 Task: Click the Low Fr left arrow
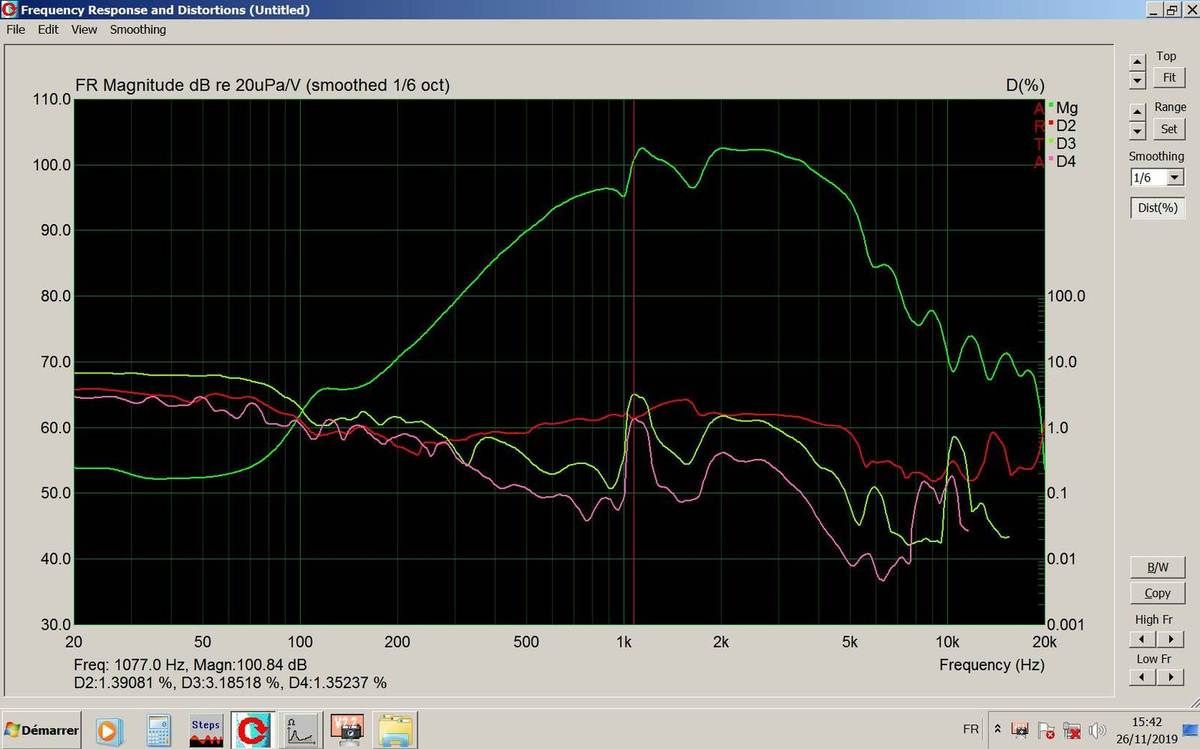(1141, 678)
